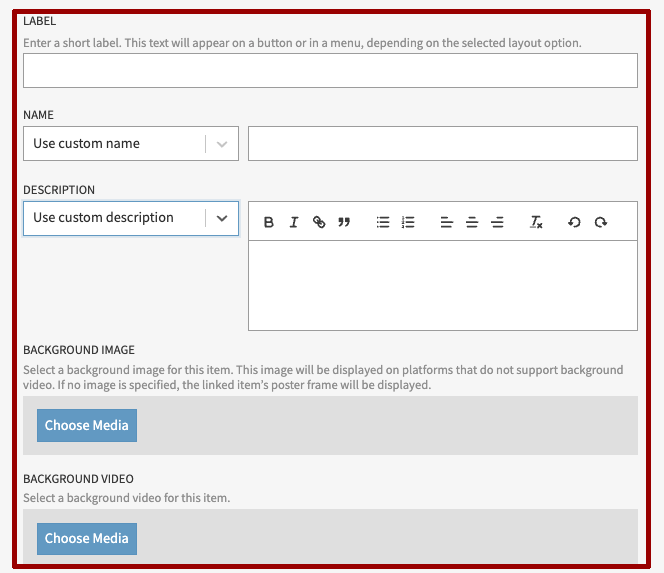
Task: Click the chevron arrow of the Name selector
Action: [x=222, y=143]
